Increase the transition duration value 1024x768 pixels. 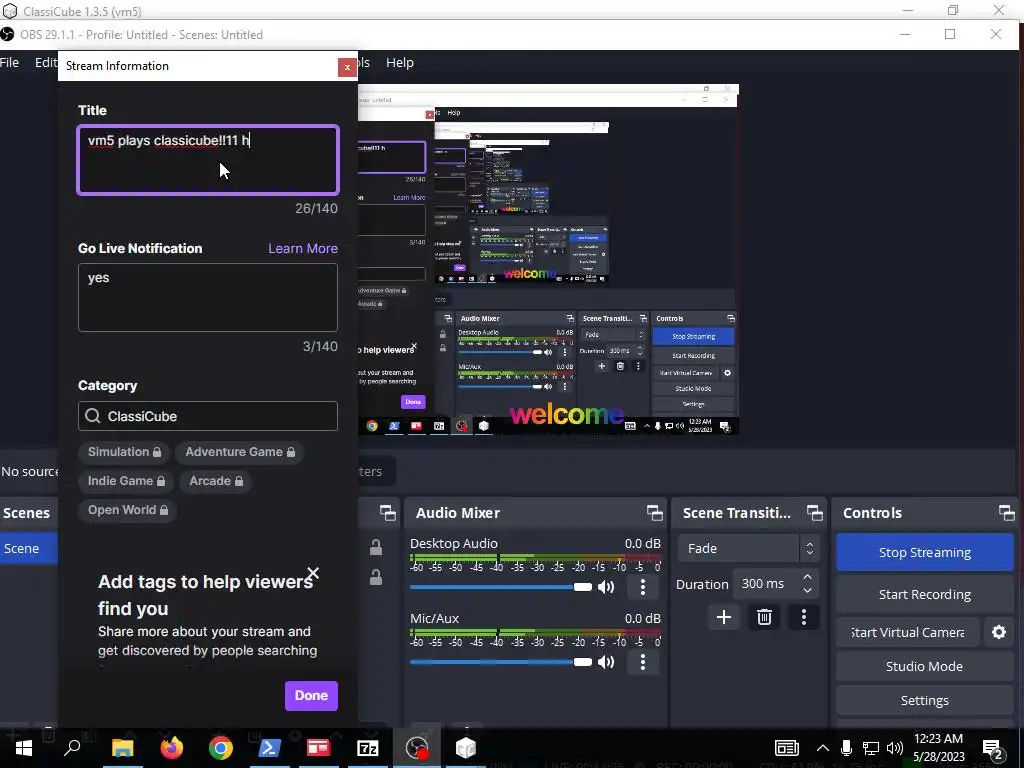pyautogui.click(x=808, y=577)
